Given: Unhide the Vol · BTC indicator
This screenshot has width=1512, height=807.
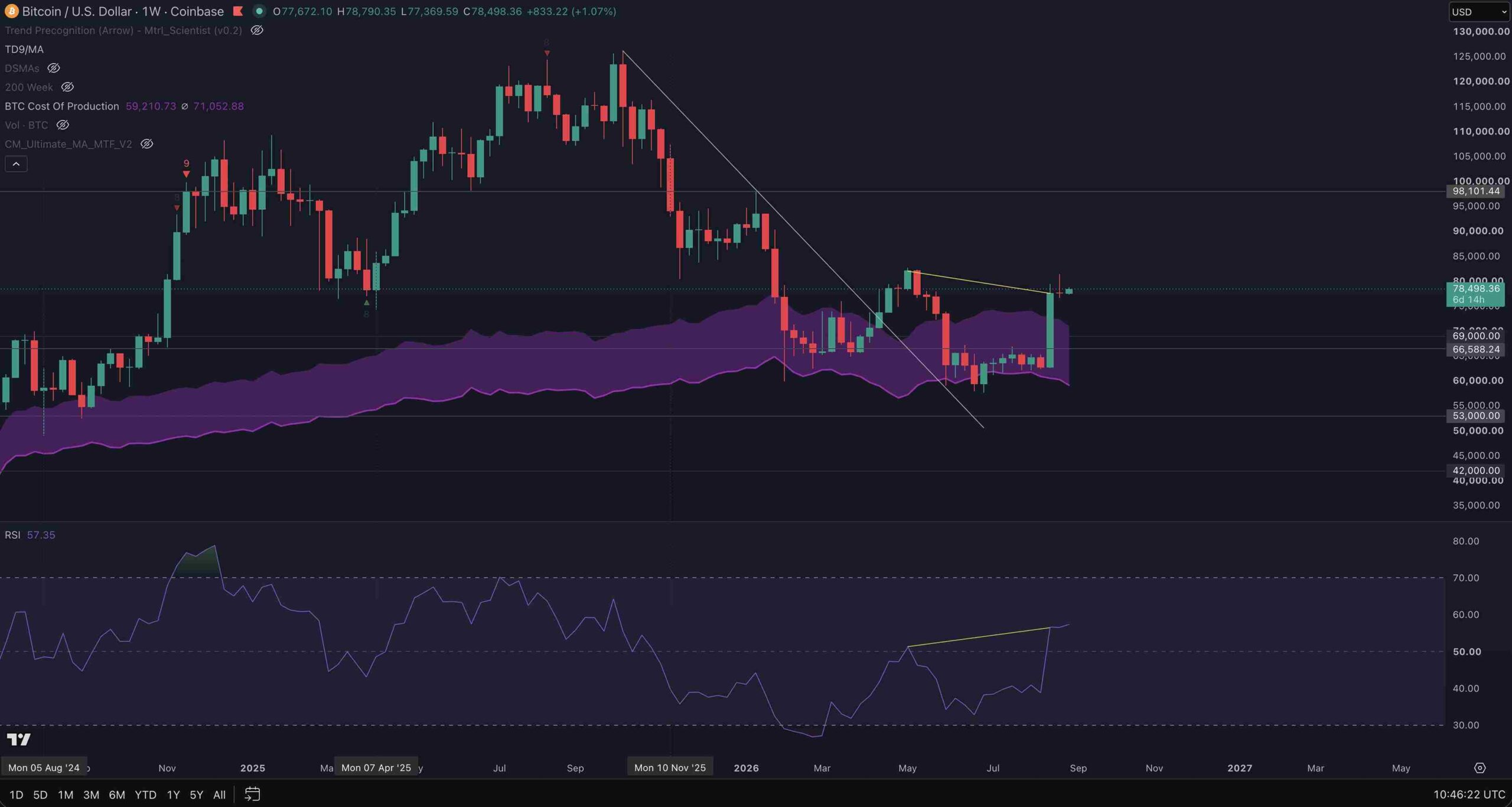Looking at the screenshot, I should pyautogui.click(x=63, y=125).
